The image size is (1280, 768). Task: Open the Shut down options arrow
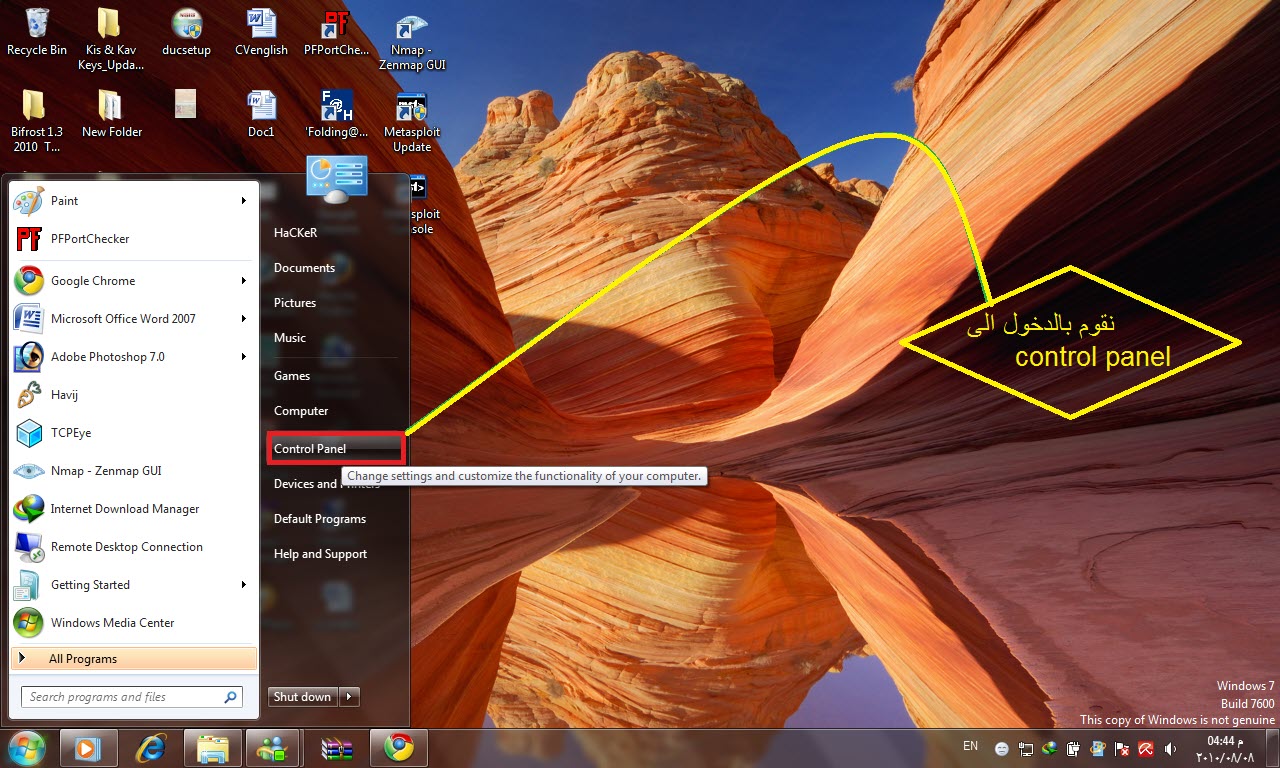pyautogui.click(x=349, y=697)
